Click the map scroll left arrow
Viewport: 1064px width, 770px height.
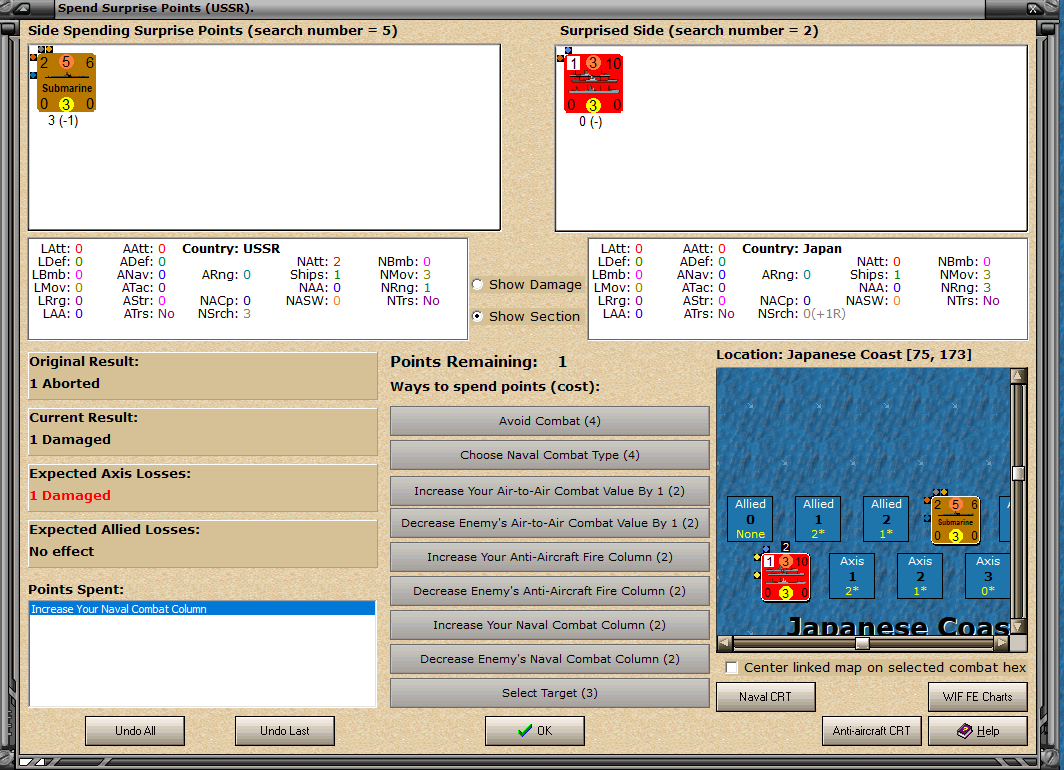pos(725,642)
